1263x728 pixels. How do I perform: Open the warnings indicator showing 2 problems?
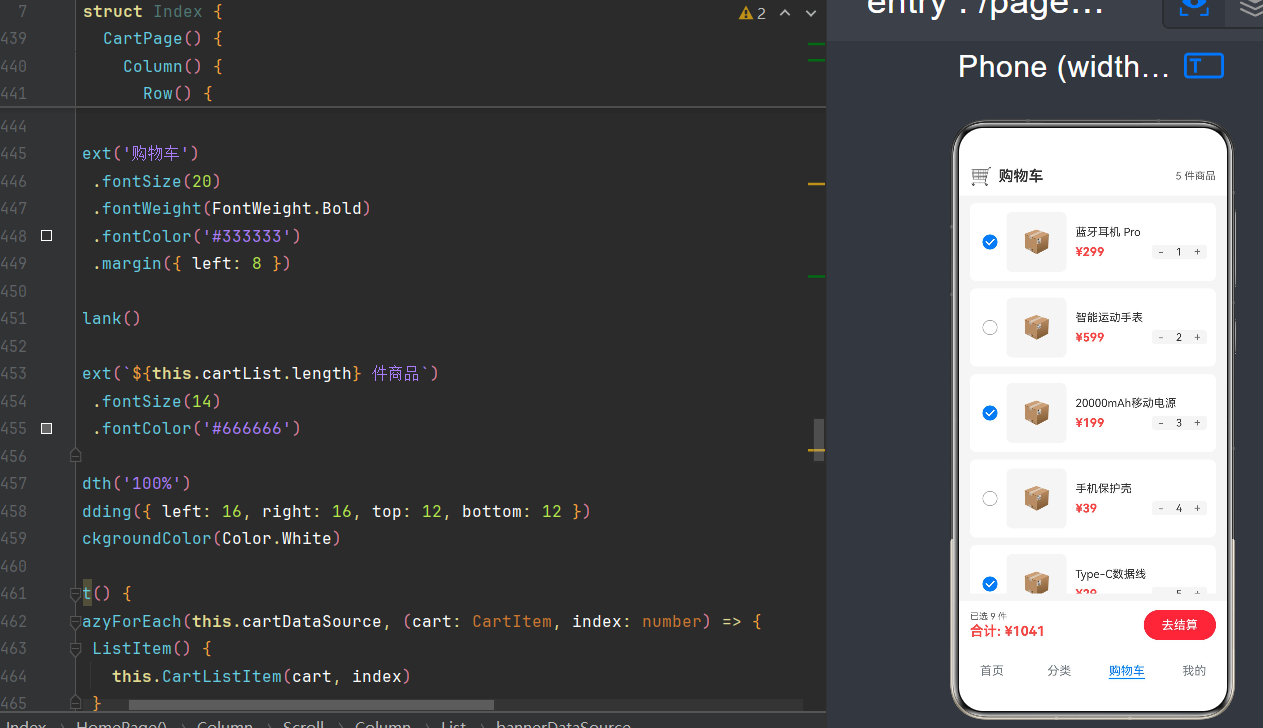pyautogui.click(x=752, y=13)
